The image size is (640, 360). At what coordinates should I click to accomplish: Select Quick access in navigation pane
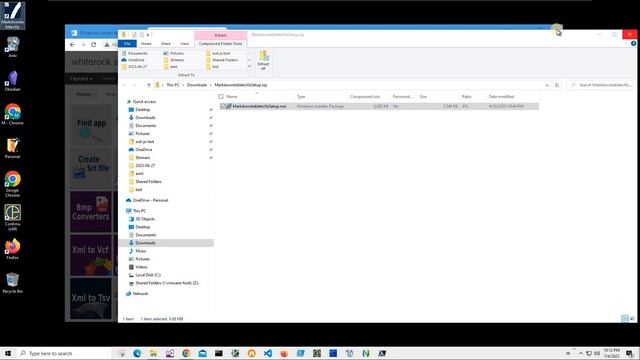pos(144,102)
